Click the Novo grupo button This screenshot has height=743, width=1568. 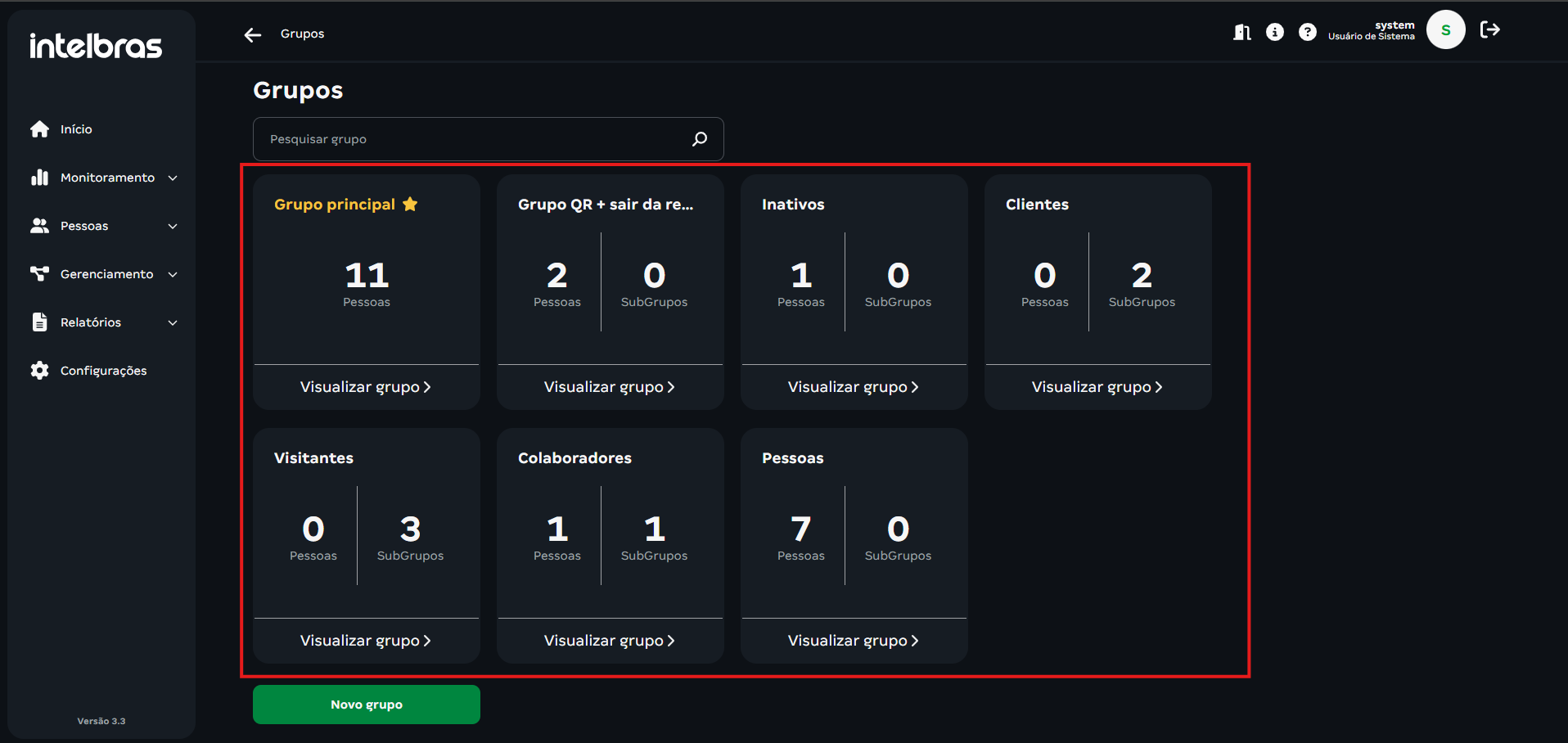pos(366,705)
